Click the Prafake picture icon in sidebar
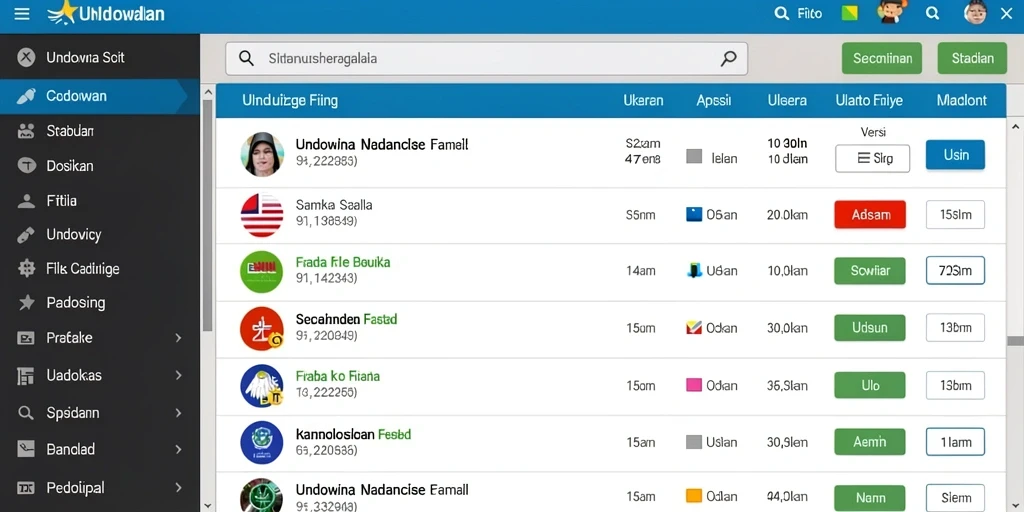The width and height of the screenshot is (1024, 512). point(25,338)
